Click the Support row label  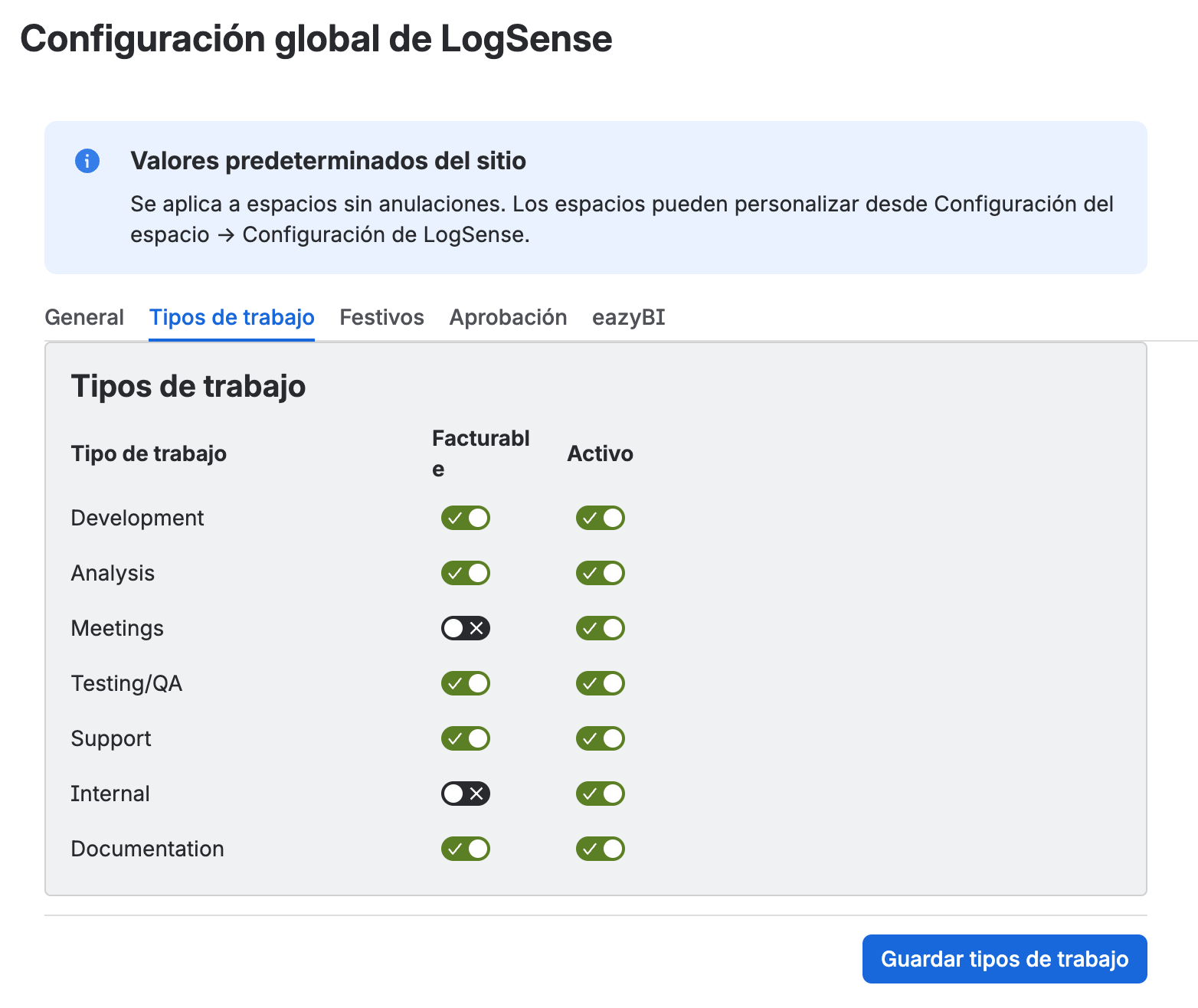point(111,738)
